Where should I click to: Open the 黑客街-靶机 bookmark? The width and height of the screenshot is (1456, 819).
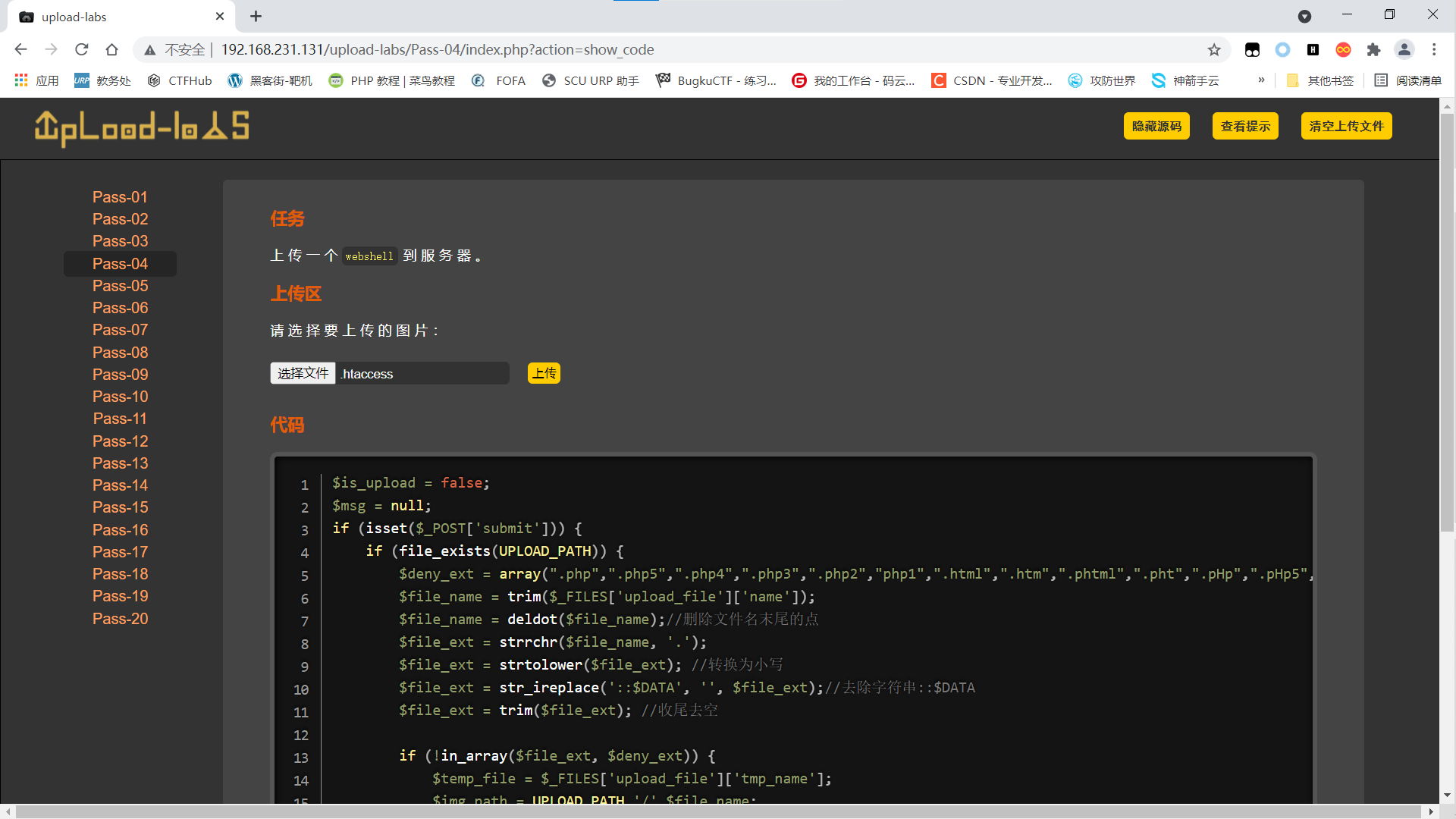point(270,80)
